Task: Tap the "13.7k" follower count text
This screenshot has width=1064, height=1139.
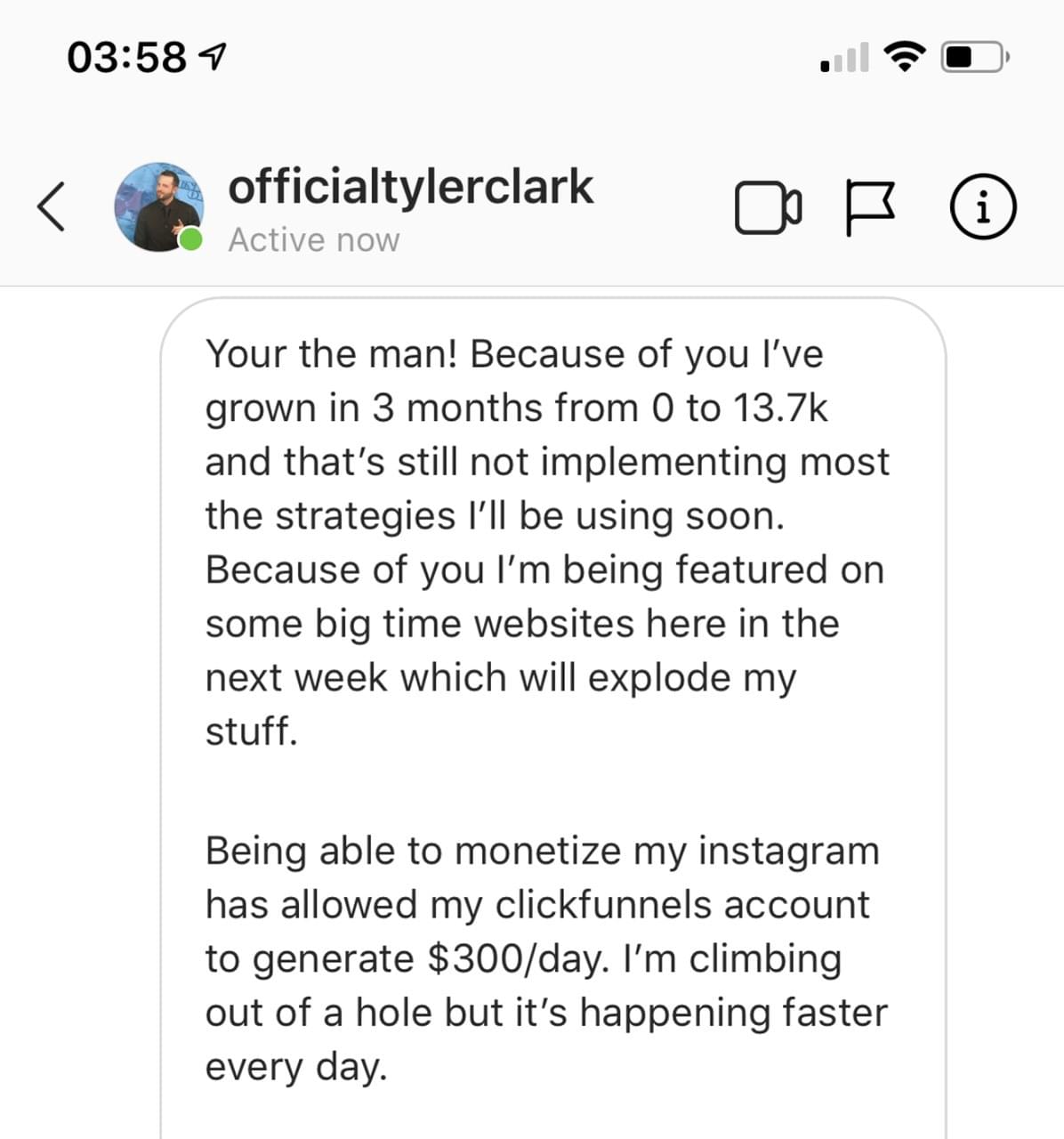Action: pyautogui.click(x=780, y=408)
